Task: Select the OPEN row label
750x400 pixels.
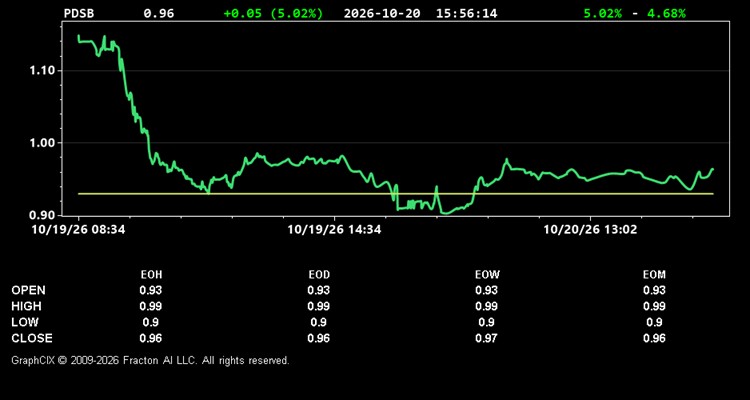Action: point(29,290)
